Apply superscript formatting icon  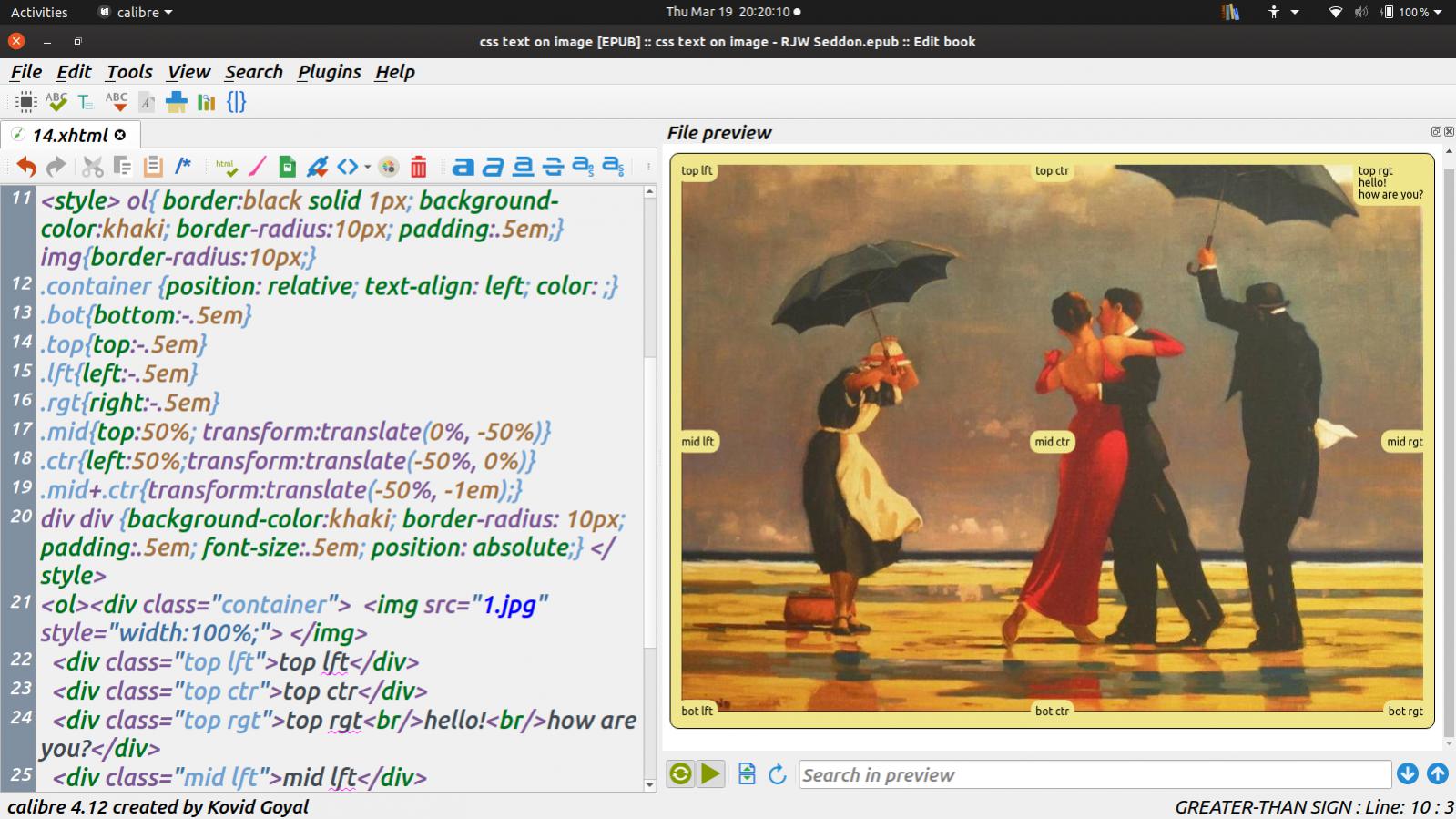pos(583,167)
